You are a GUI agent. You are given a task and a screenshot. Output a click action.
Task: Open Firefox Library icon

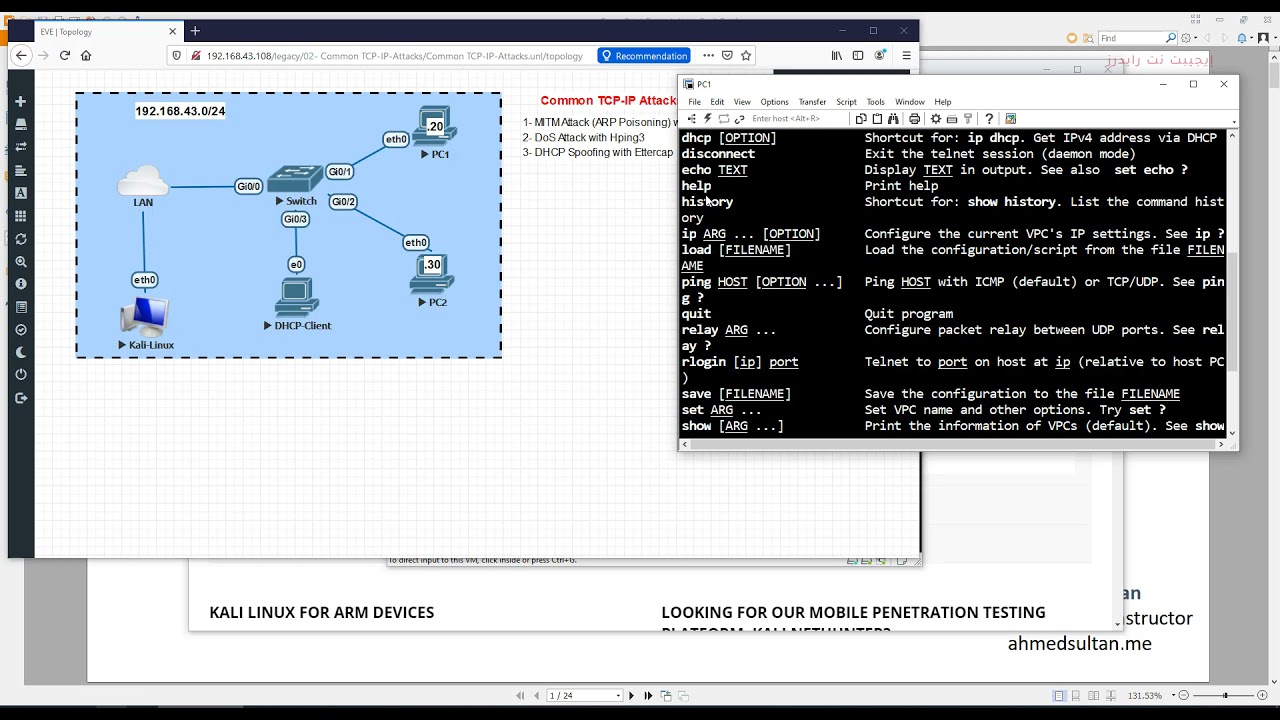[x=837, y=56]
